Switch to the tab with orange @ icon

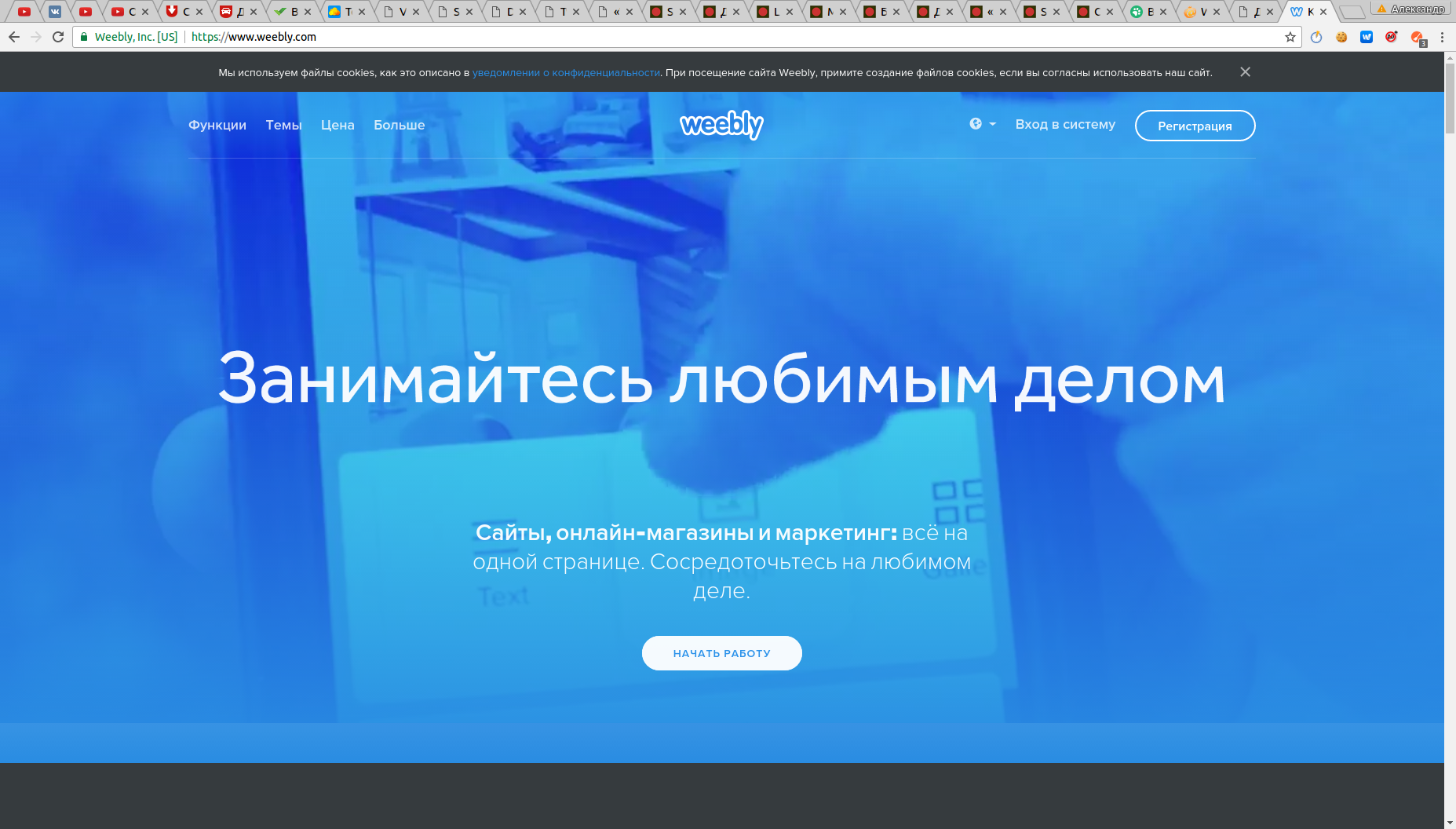coord(1202,12)
